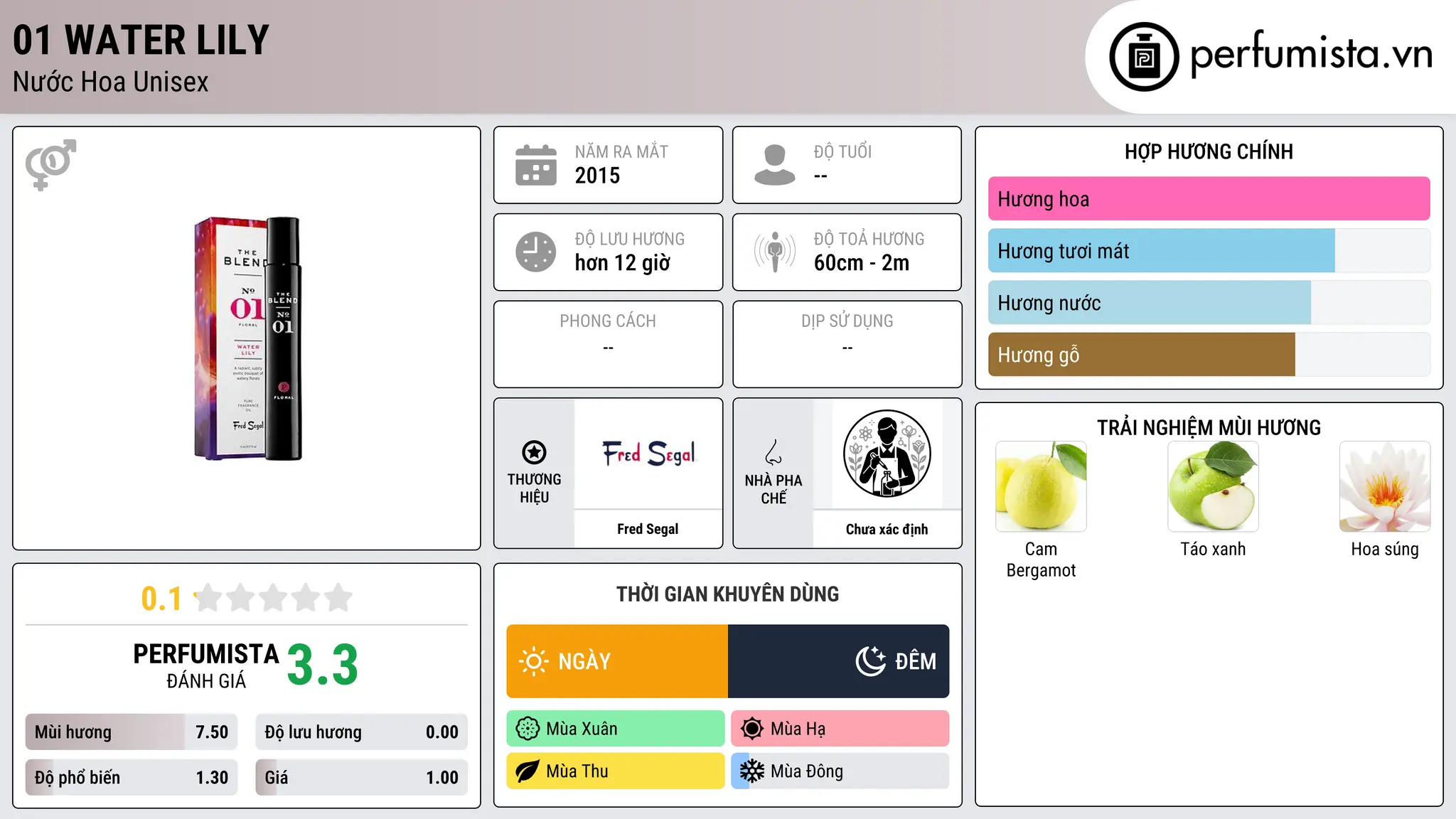Image resolution: width=1456 pixels, height=819 pixels.
Task: Click the launch year value 2015
Action: pos(597,176)
